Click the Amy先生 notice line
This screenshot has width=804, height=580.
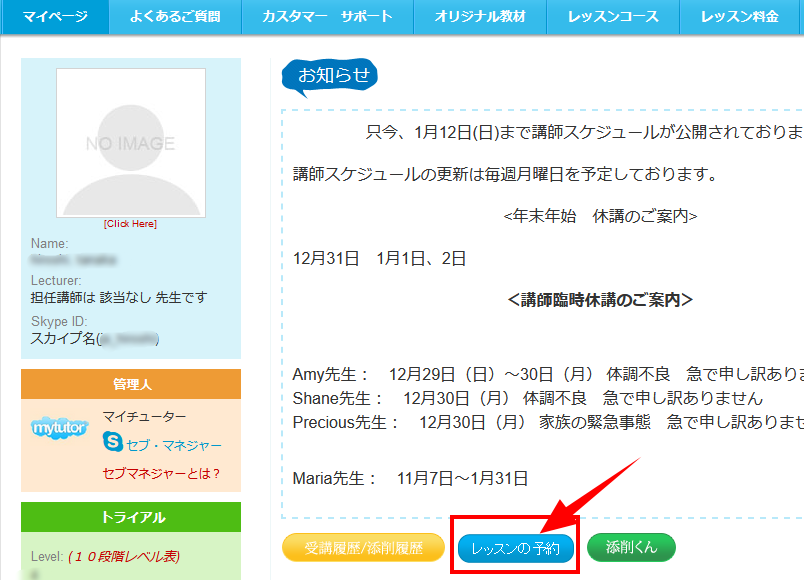(x=548, y=374)
